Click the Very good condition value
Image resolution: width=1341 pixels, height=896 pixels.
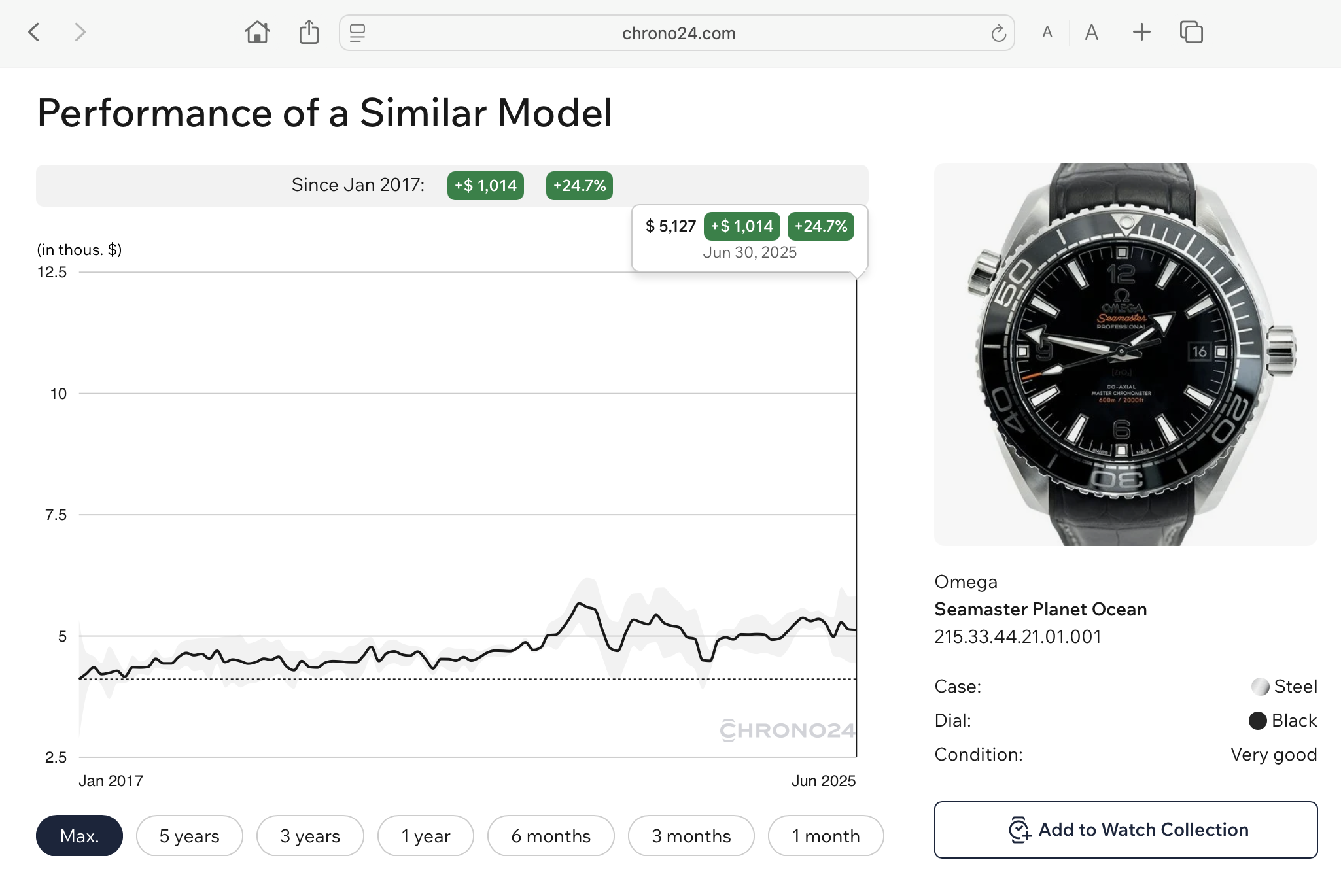click(x=1274, y=754)
